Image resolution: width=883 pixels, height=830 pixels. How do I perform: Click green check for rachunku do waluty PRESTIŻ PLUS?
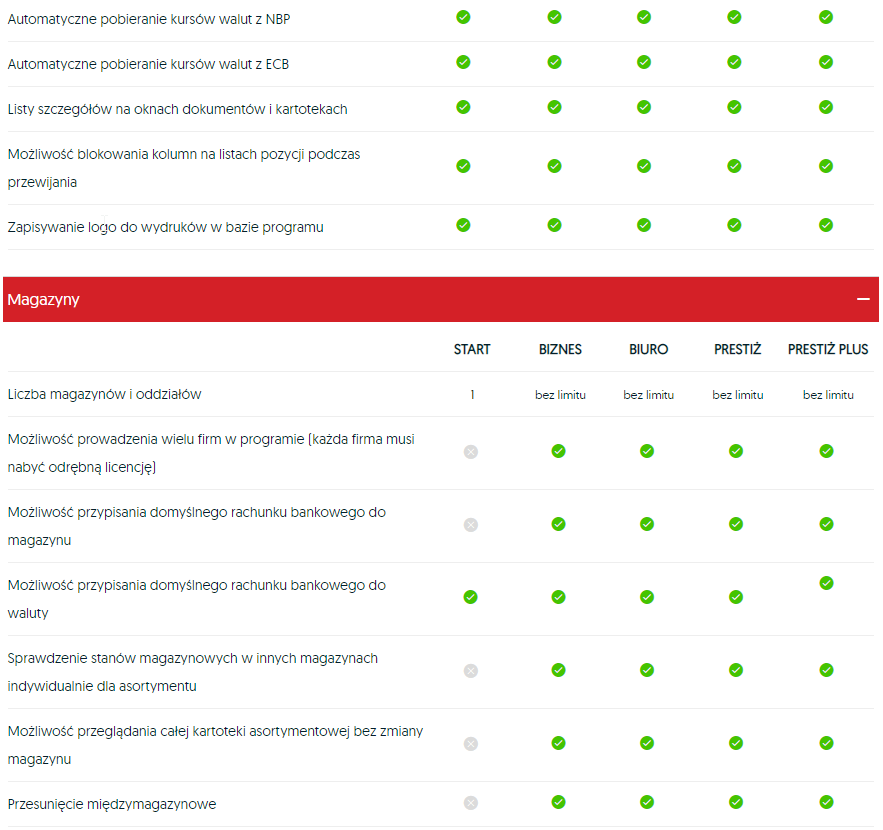click(x=826, y=583)
